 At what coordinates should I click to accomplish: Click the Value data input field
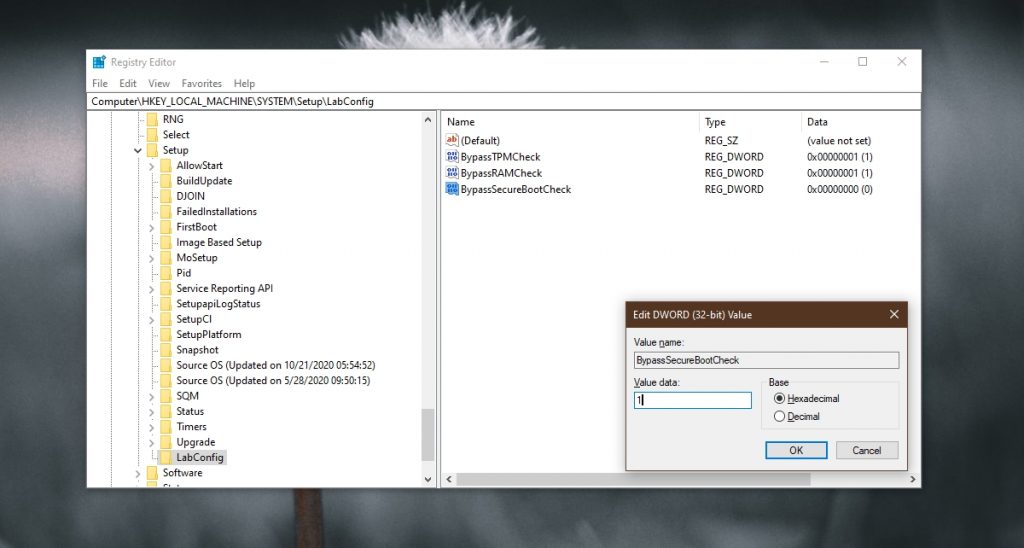click(692, 400)
